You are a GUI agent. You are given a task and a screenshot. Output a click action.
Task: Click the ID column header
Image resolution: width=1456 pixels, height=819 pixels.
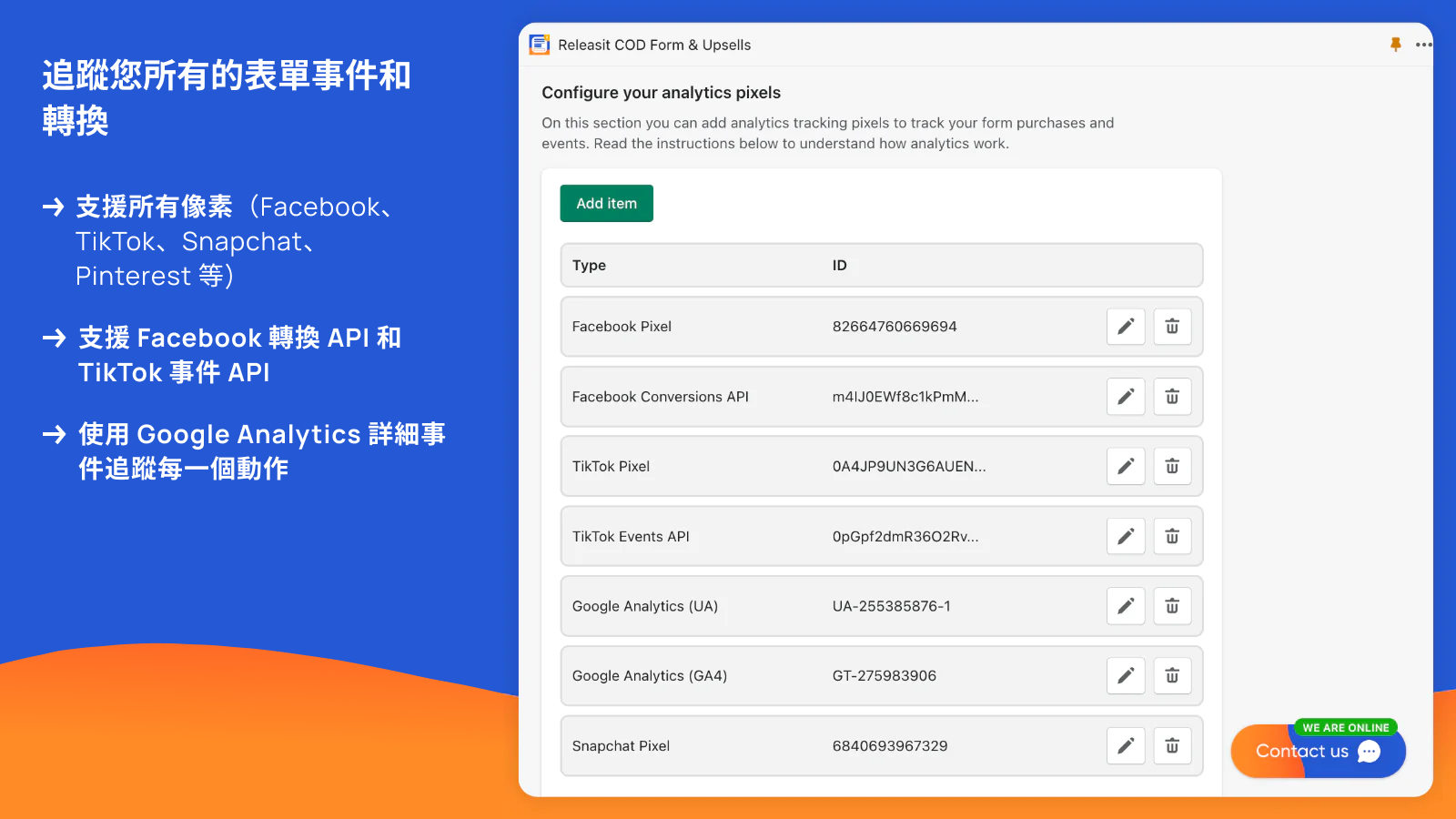[839, 266]
